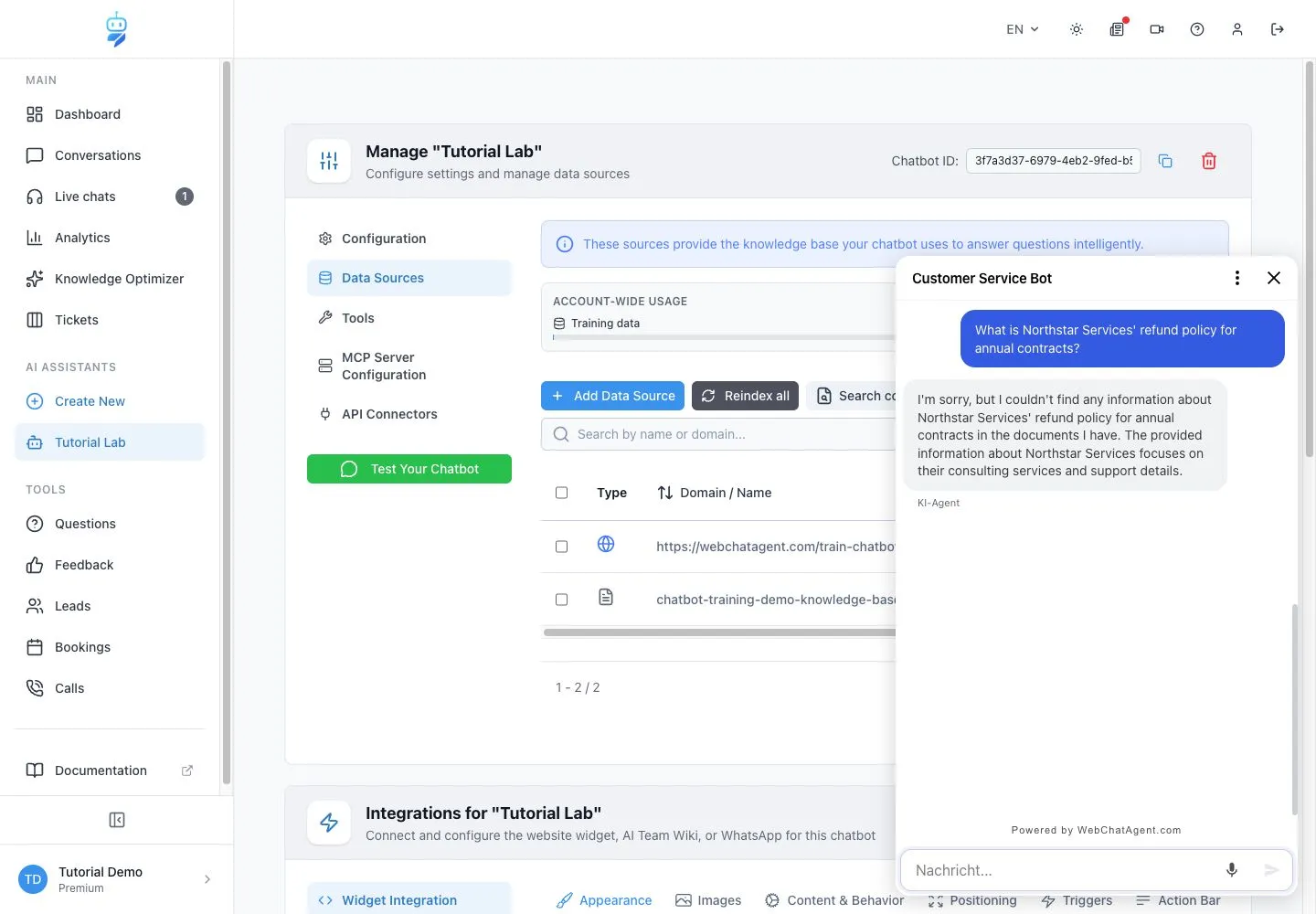Screen dimensions: 1316x914
Task: Click the TD avatar circle
Action: coord(33,879)
